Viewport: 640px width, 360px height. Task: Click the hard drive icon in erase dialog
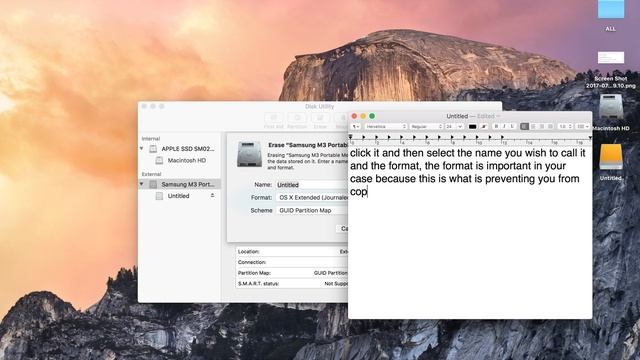(x=249, y=154)
